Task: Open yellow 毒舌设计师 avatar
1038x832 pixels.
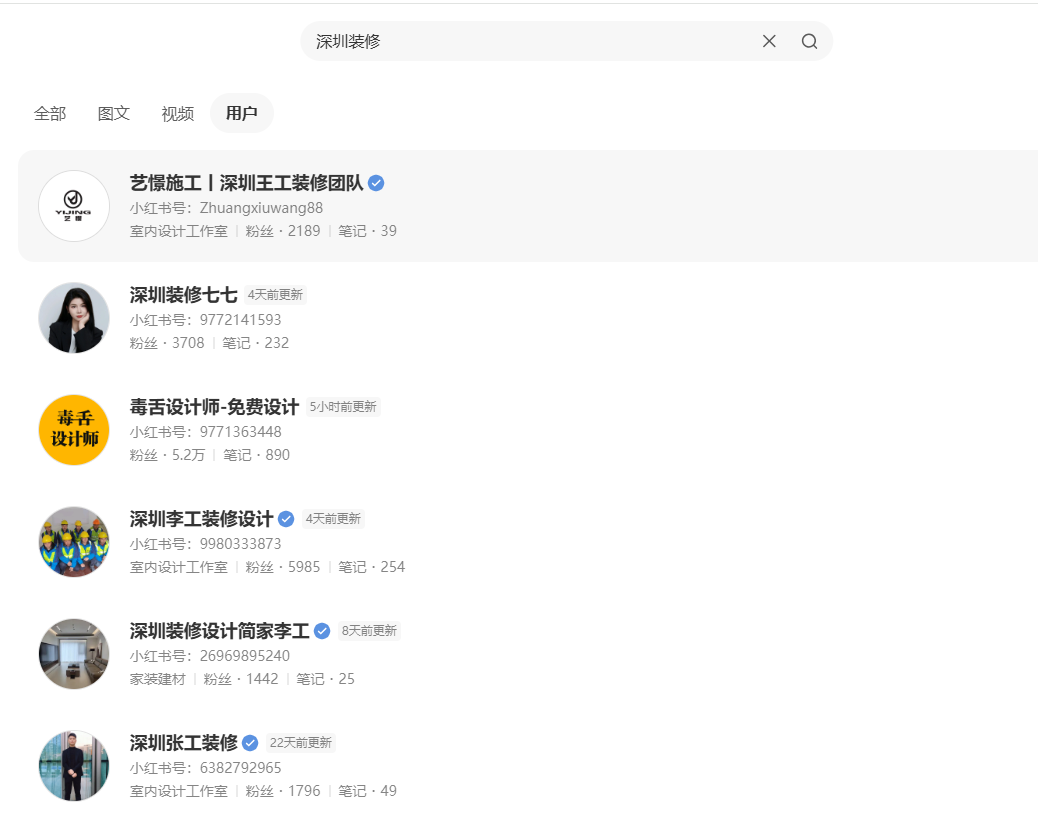Action: [x=73, y=430]
